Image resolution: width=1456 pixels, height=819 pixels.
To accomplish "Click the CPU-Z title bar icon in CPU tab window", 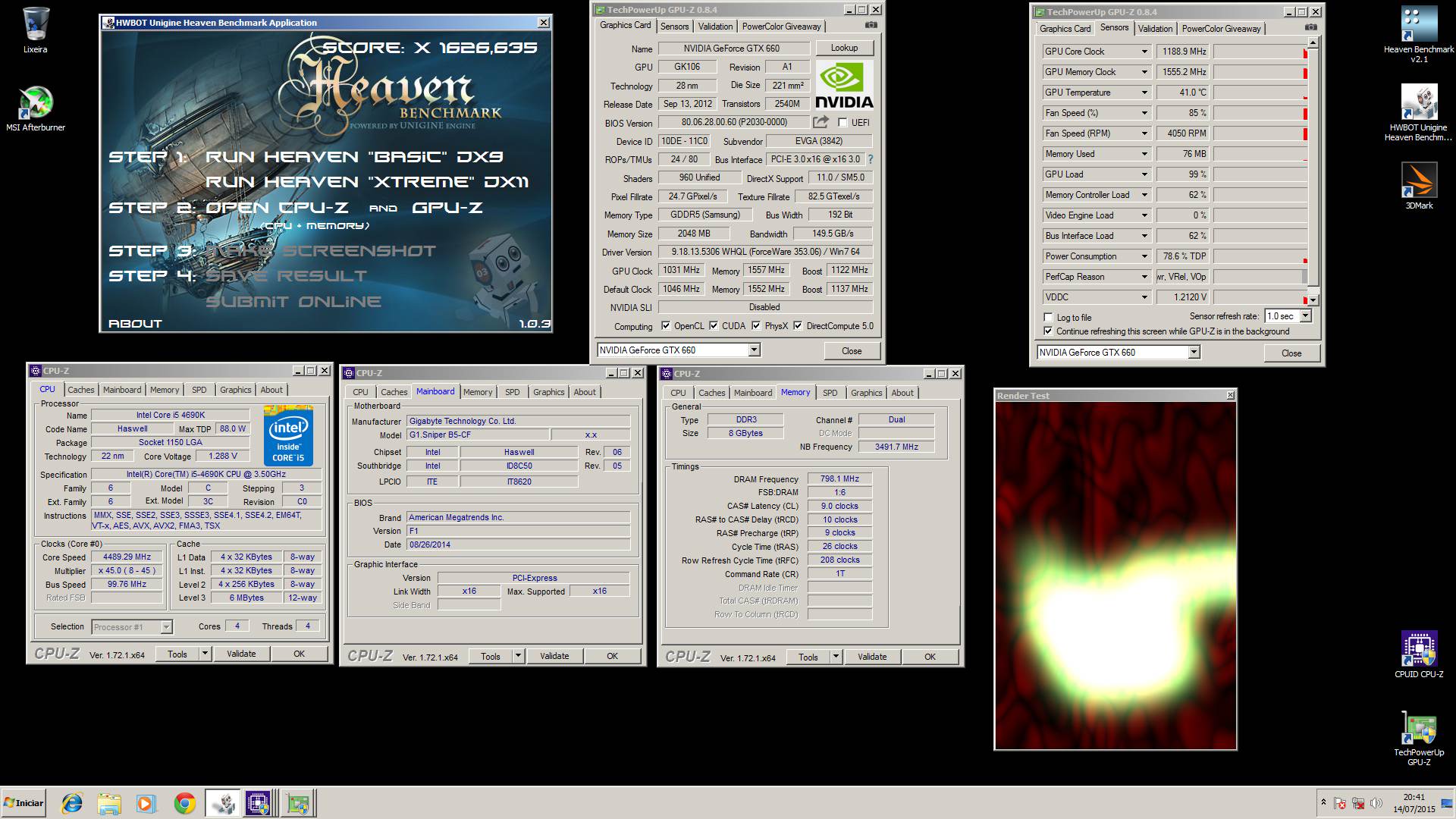I will 35,371.
